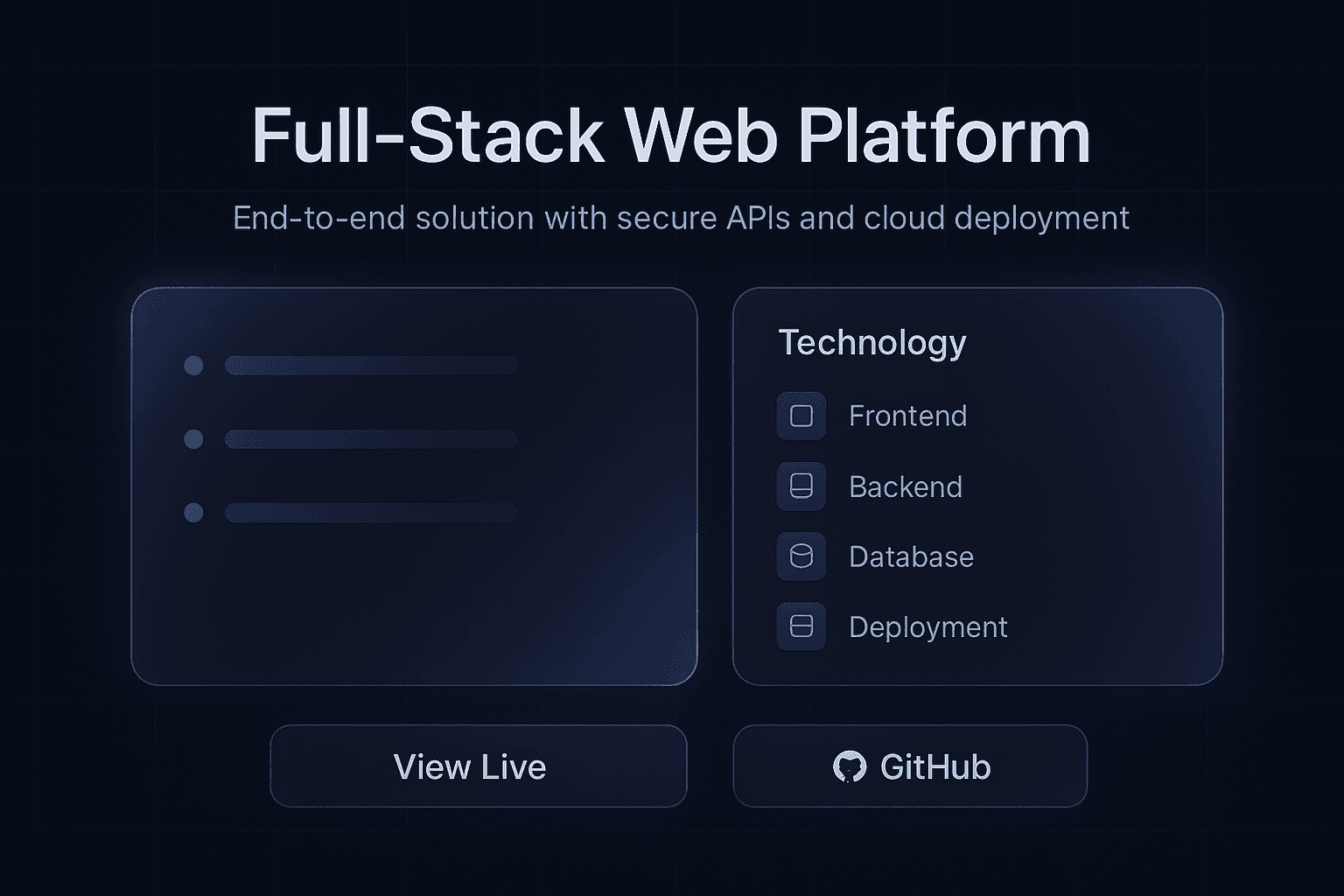Select the Database cylinder icon
This screenshot has width=1344, height=896.
point(801,556)
